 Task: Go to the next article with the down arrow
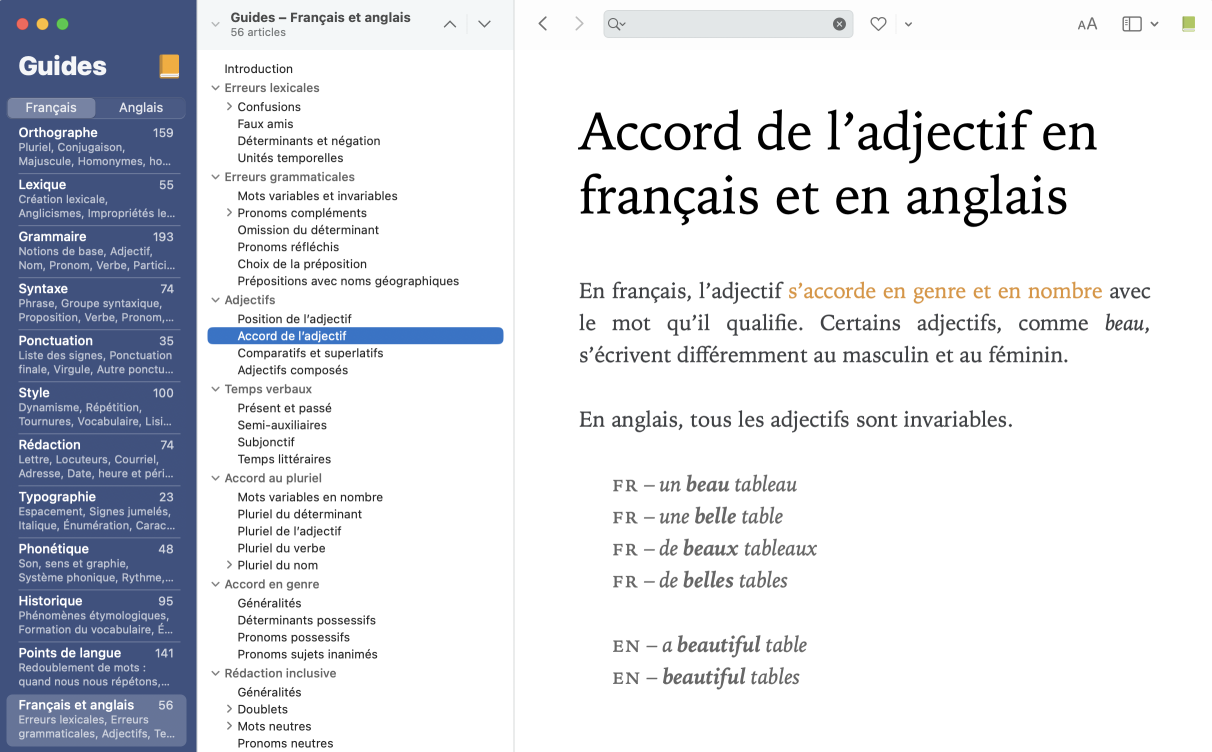pyautogui.click(x=484, y=23)
